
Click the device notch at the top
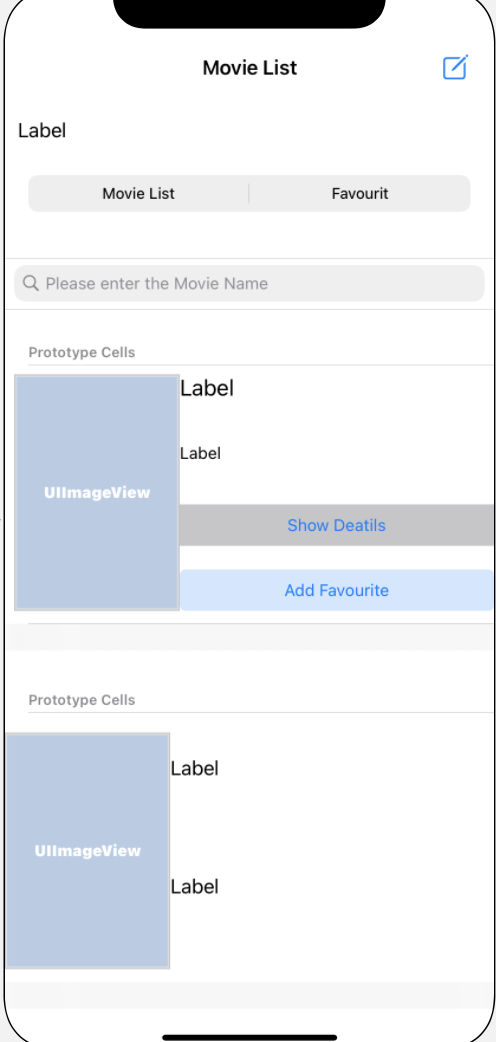point(249,13)
